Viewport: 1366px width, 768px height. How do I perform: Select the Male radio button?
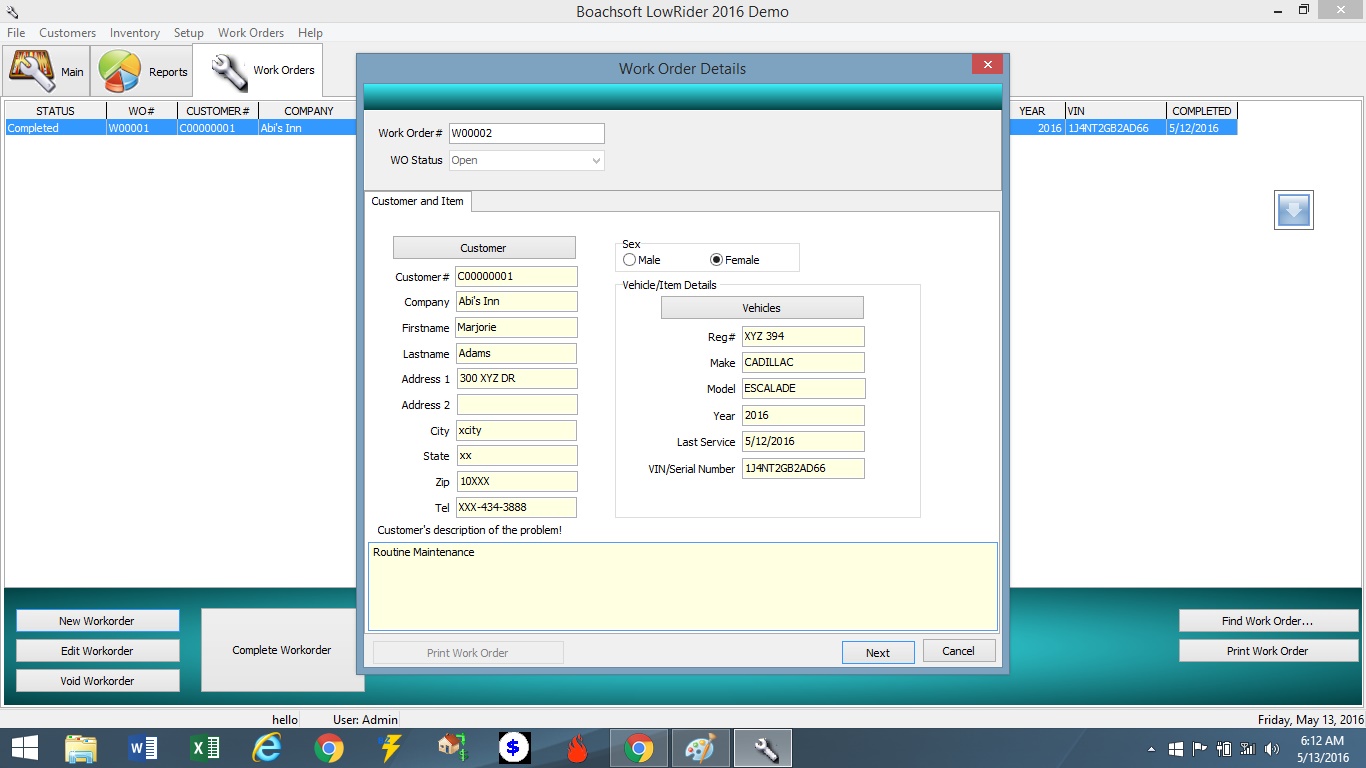[x=630, y=259]
